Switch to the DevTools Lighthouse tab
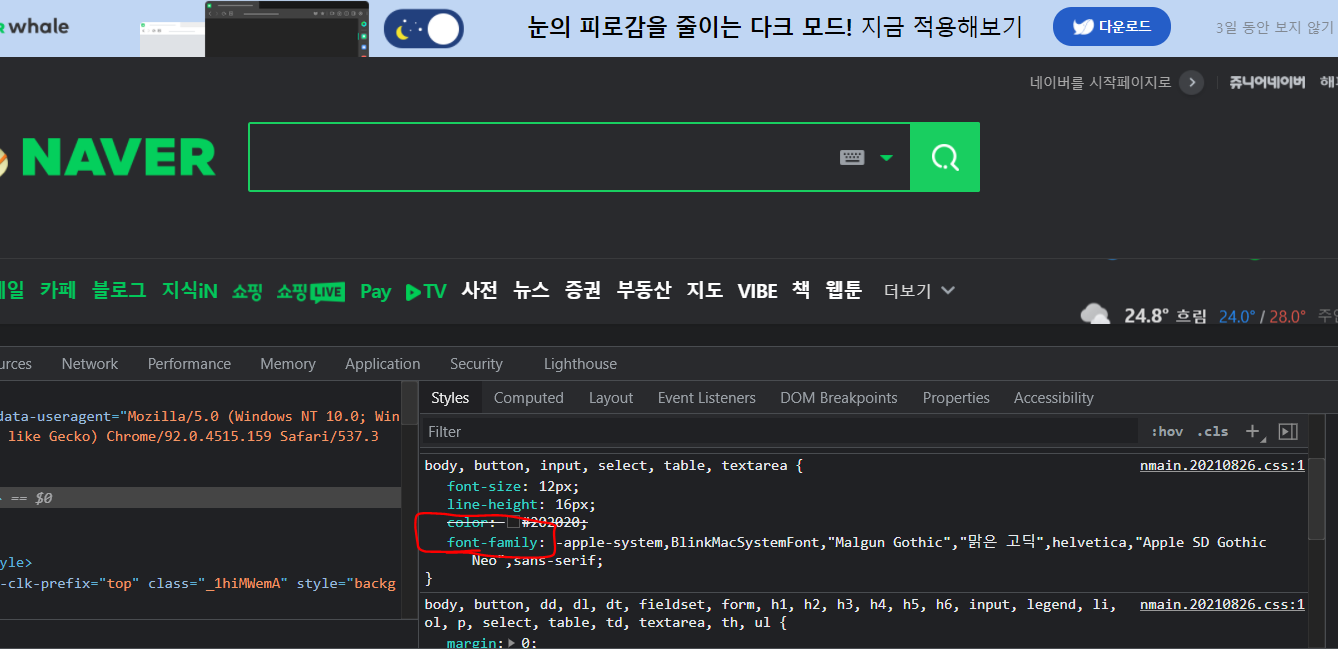The image size is (1338, 649). point(580,364)
